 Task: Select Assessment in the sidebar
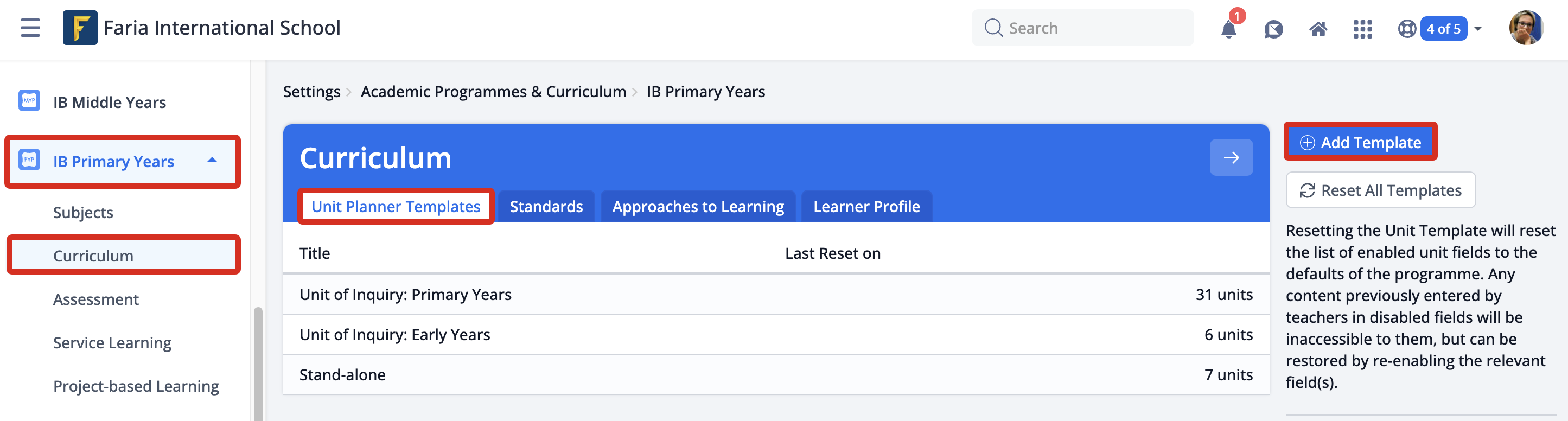pos(95,299)
